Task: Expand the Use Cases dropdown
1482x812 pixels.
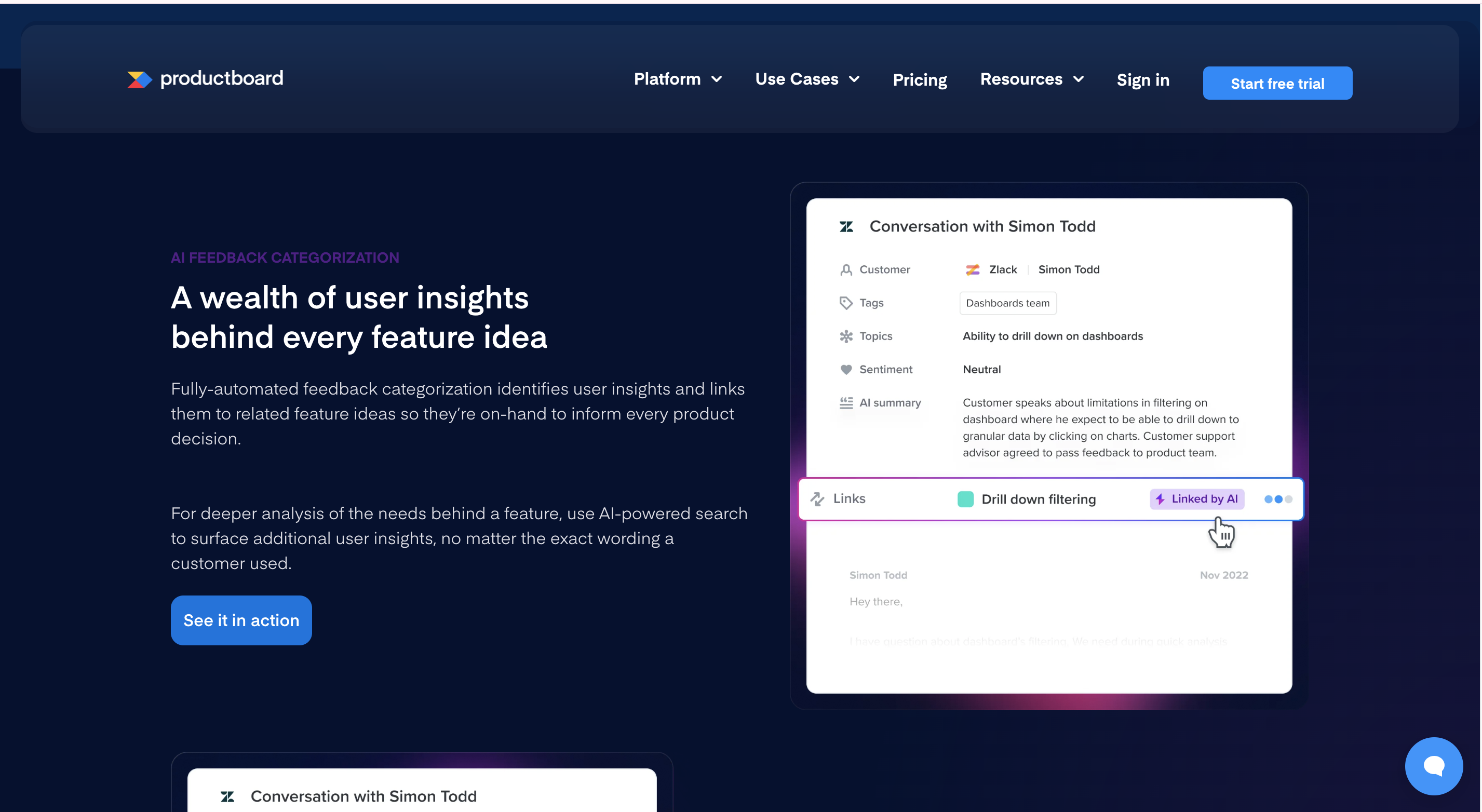Action: click(x=806, y=79)
